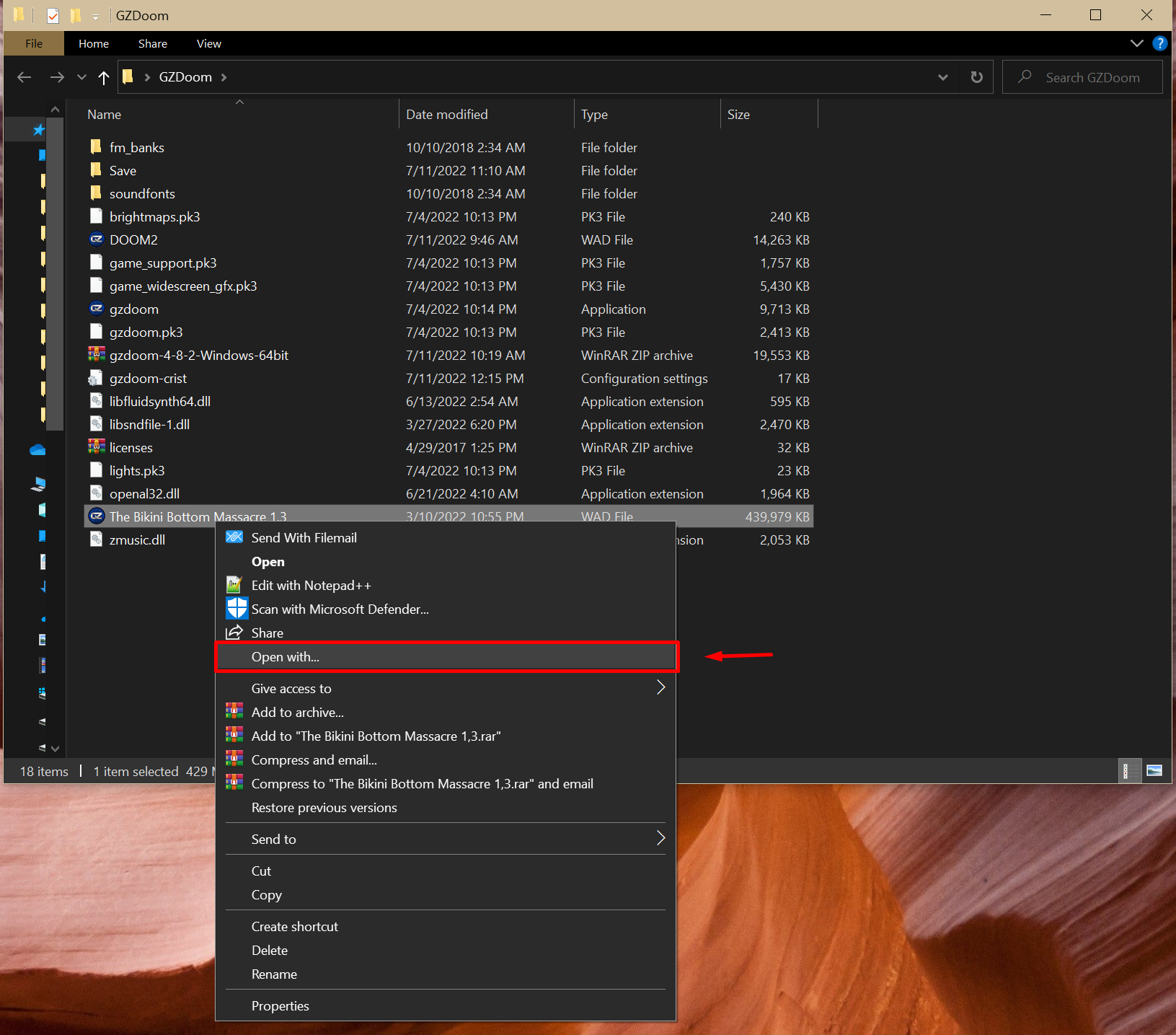Select the lights.pk3 file
The width and height of the screenshot is (1176, 1035).
[448, 470]
